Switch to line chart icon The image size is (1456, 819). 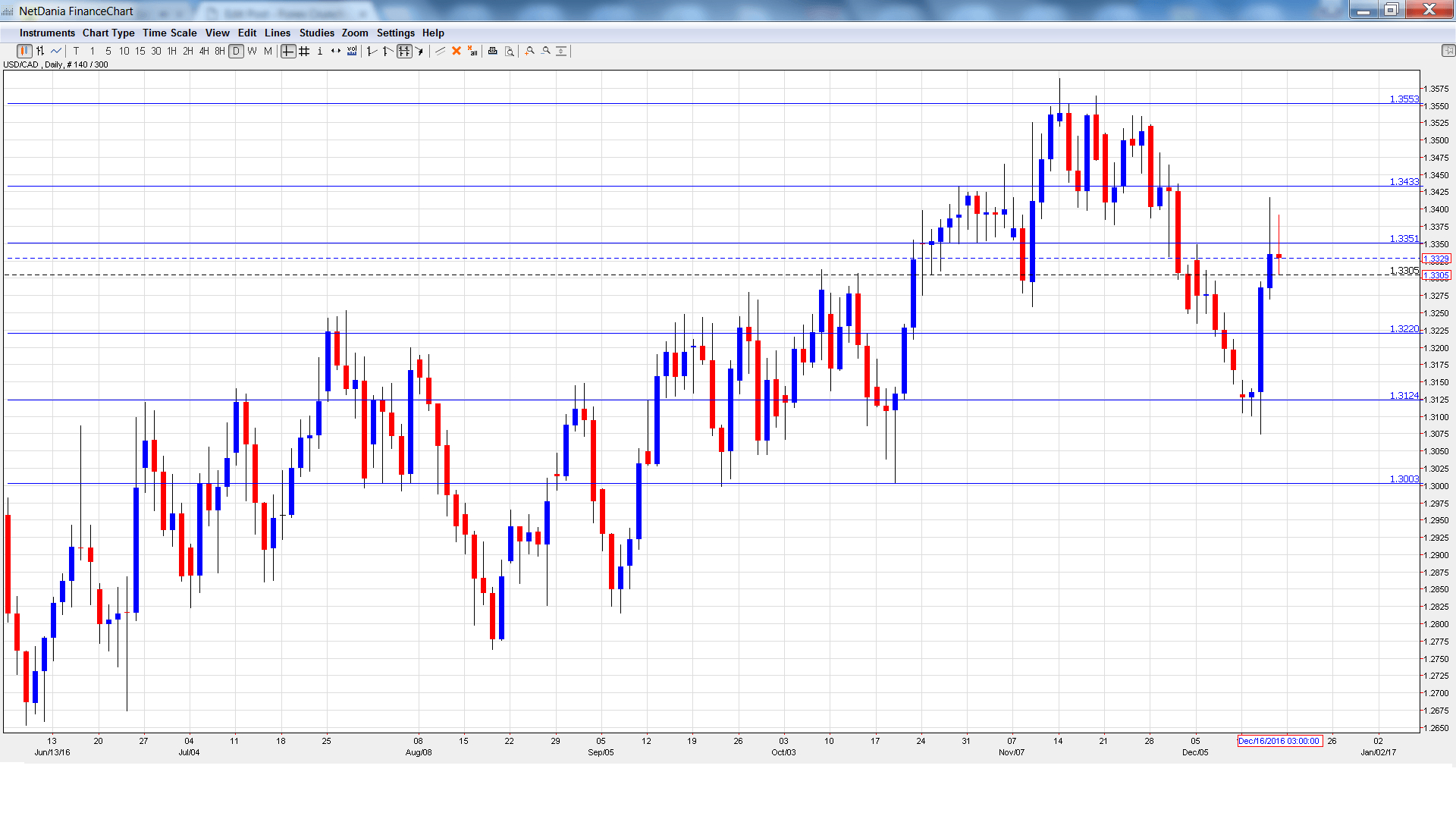[56, 51]
